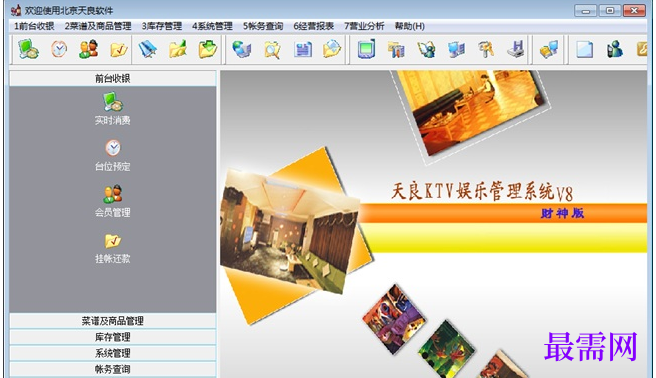
Task: Open the 5帐务查询 menu
Action: [263, 26]
